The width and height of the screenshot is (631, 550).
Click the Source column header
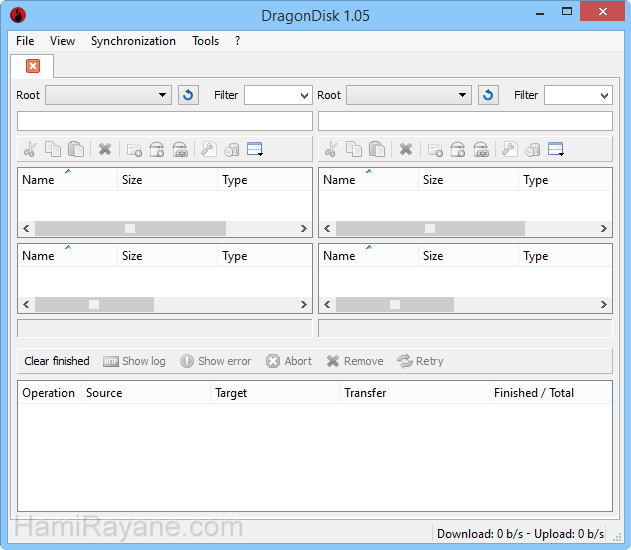coord(146,393)
